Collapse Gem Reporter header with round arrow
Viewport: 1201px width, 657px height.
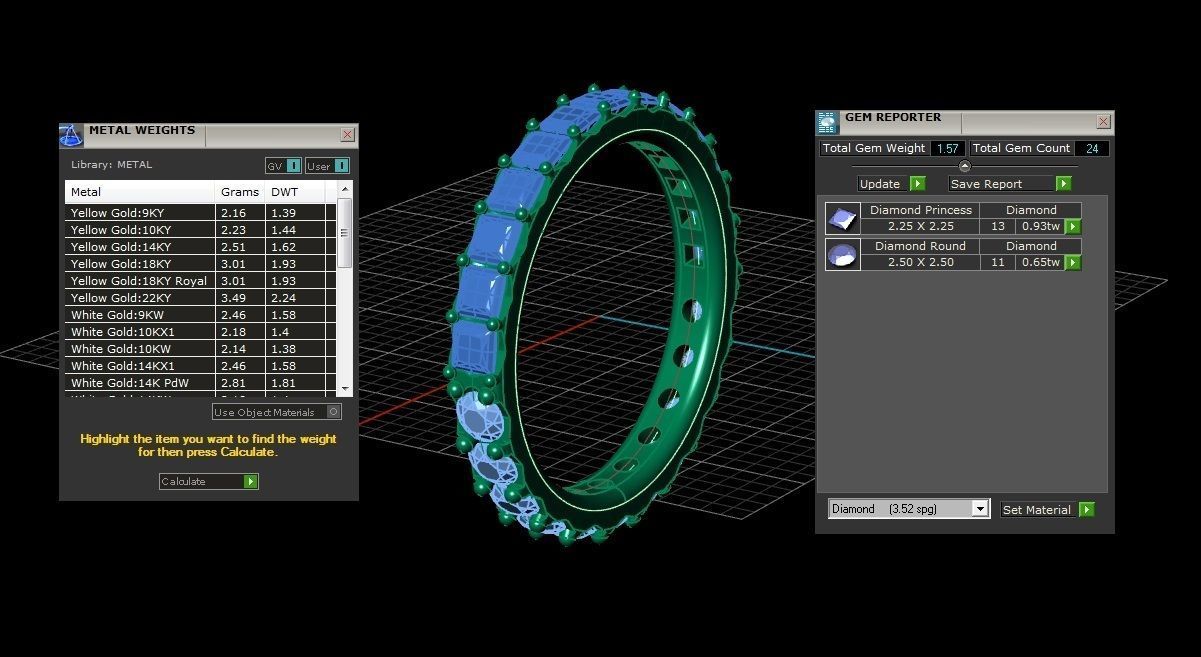pos(964,166)
